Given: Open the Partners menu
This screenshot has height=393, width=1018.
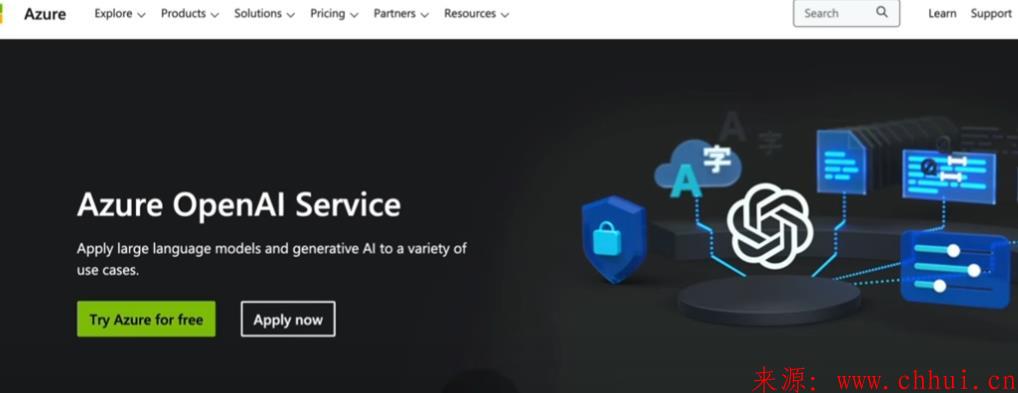Looking at the screenshot, I should [401, 14].
